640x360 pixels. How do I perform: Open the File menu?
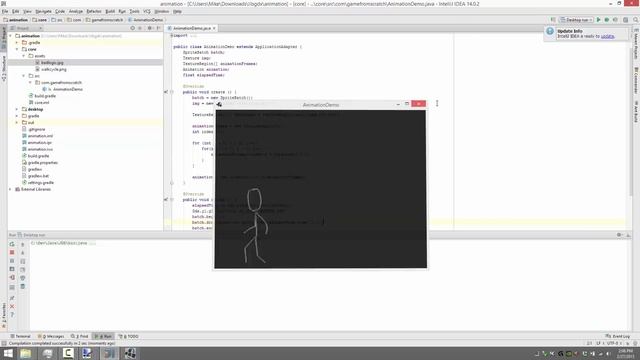tap(5, 11)
